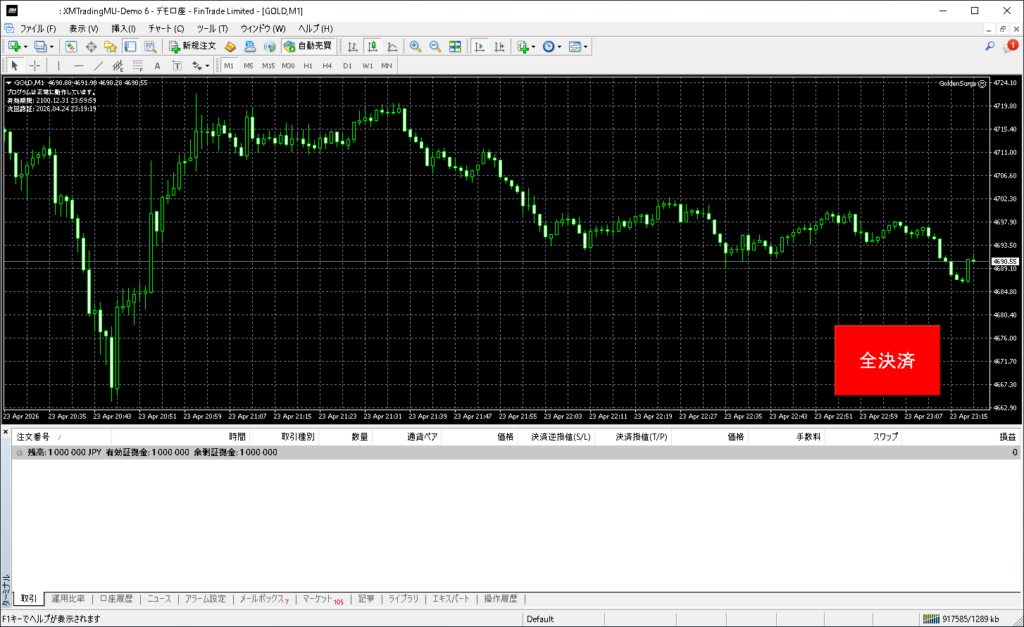This screenshot has width=1024, height=627.
Task: Open the チャート (C) menu
Action: [166, 28]
